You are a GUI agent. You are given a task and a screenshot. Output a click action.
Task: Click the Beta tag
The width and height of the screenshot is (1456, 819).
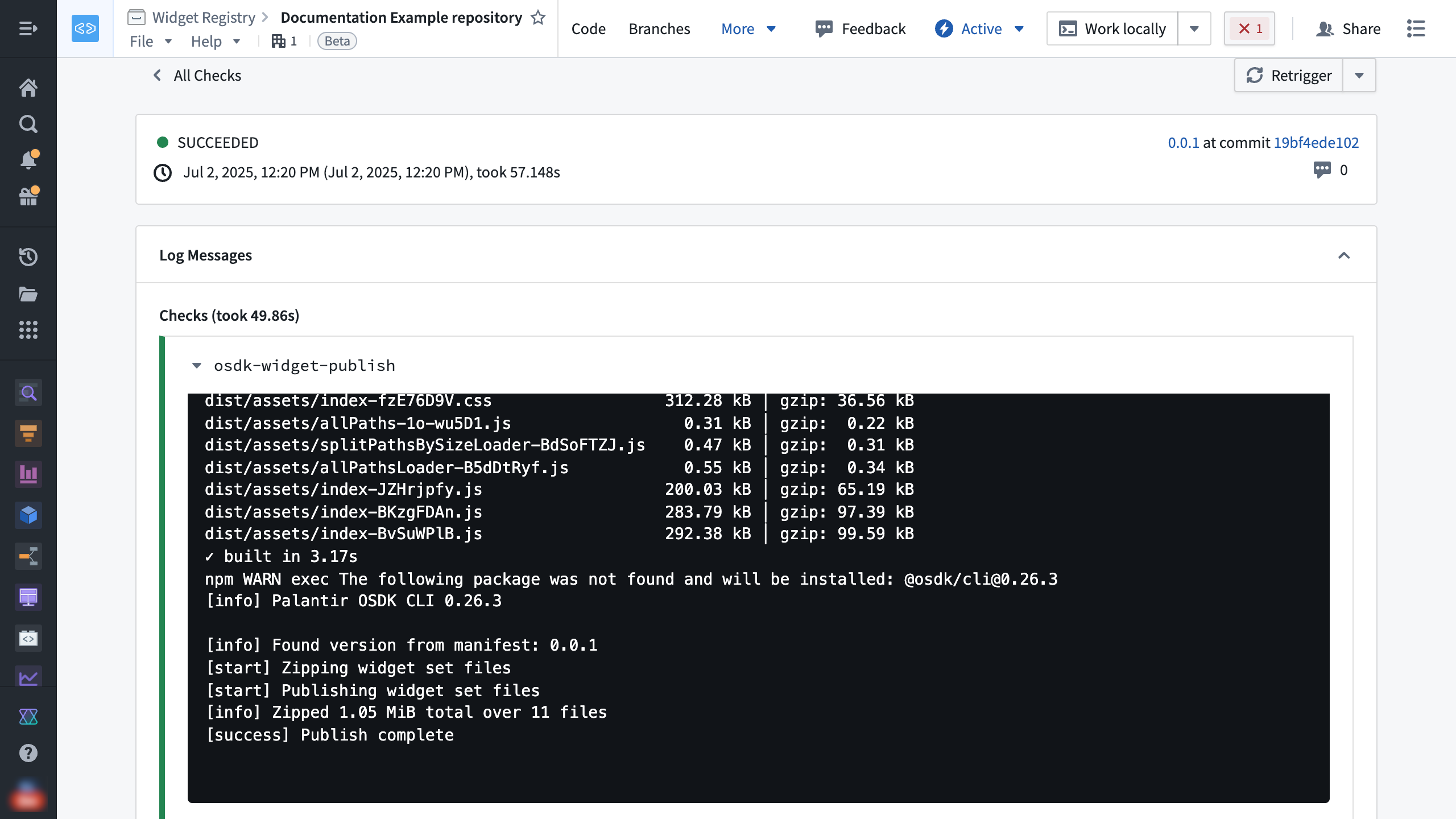click(x=337, y=41)
